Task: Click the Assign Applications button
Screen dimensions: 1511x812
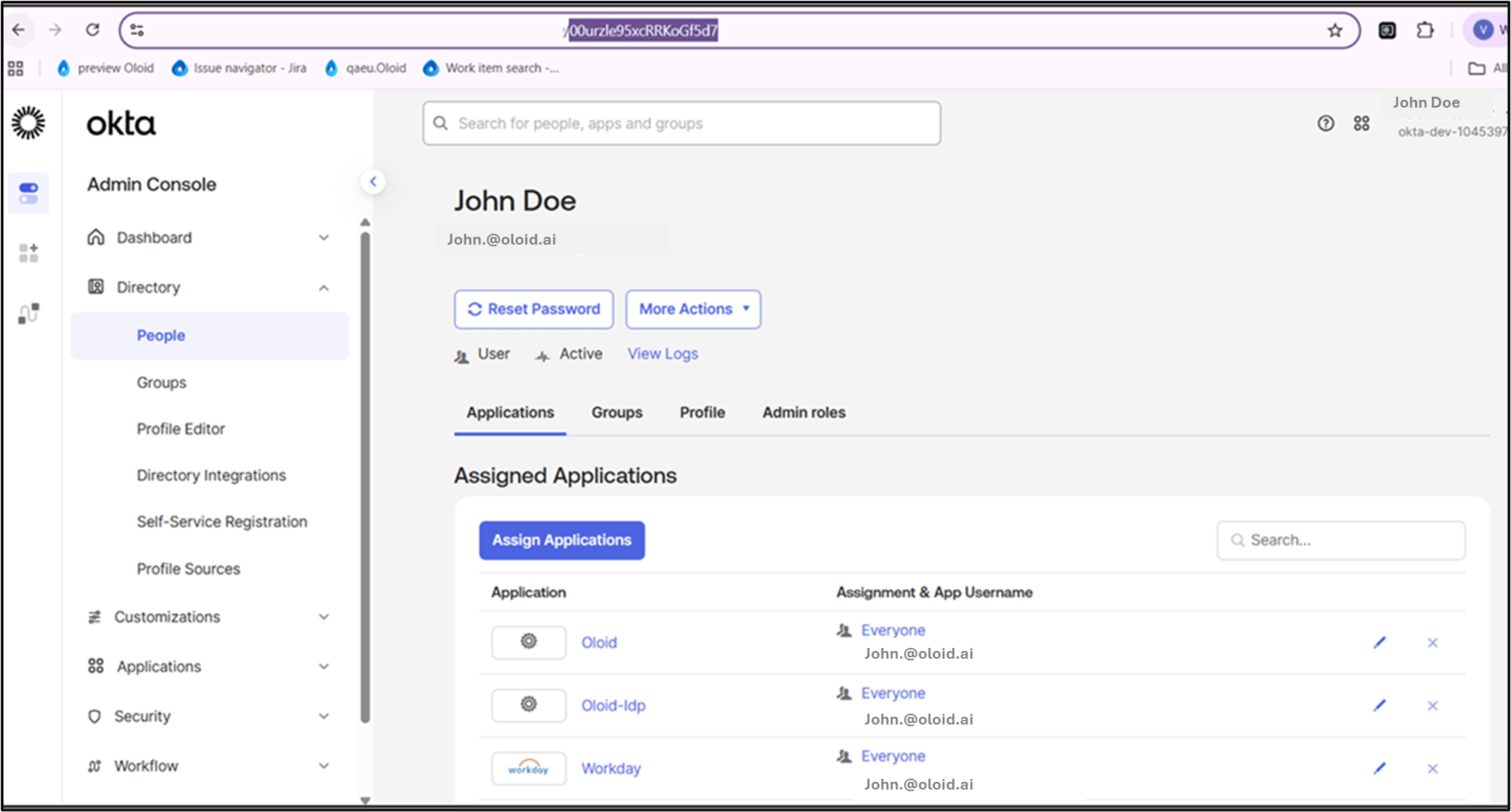Action: coord(562,540)
